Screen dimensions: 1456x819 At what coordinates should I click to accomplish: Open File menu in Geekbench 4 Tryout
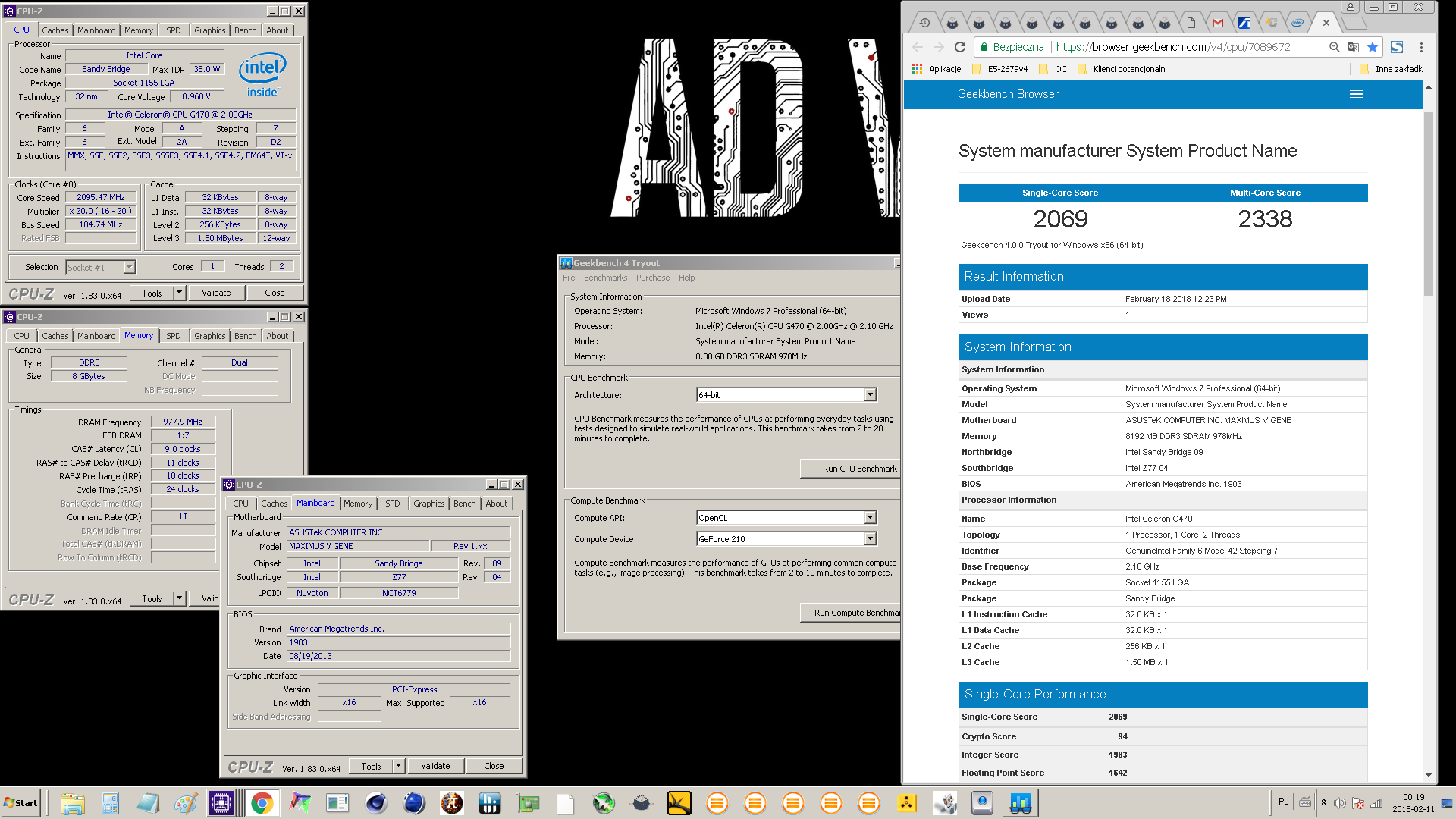click(x=569, y=278)
